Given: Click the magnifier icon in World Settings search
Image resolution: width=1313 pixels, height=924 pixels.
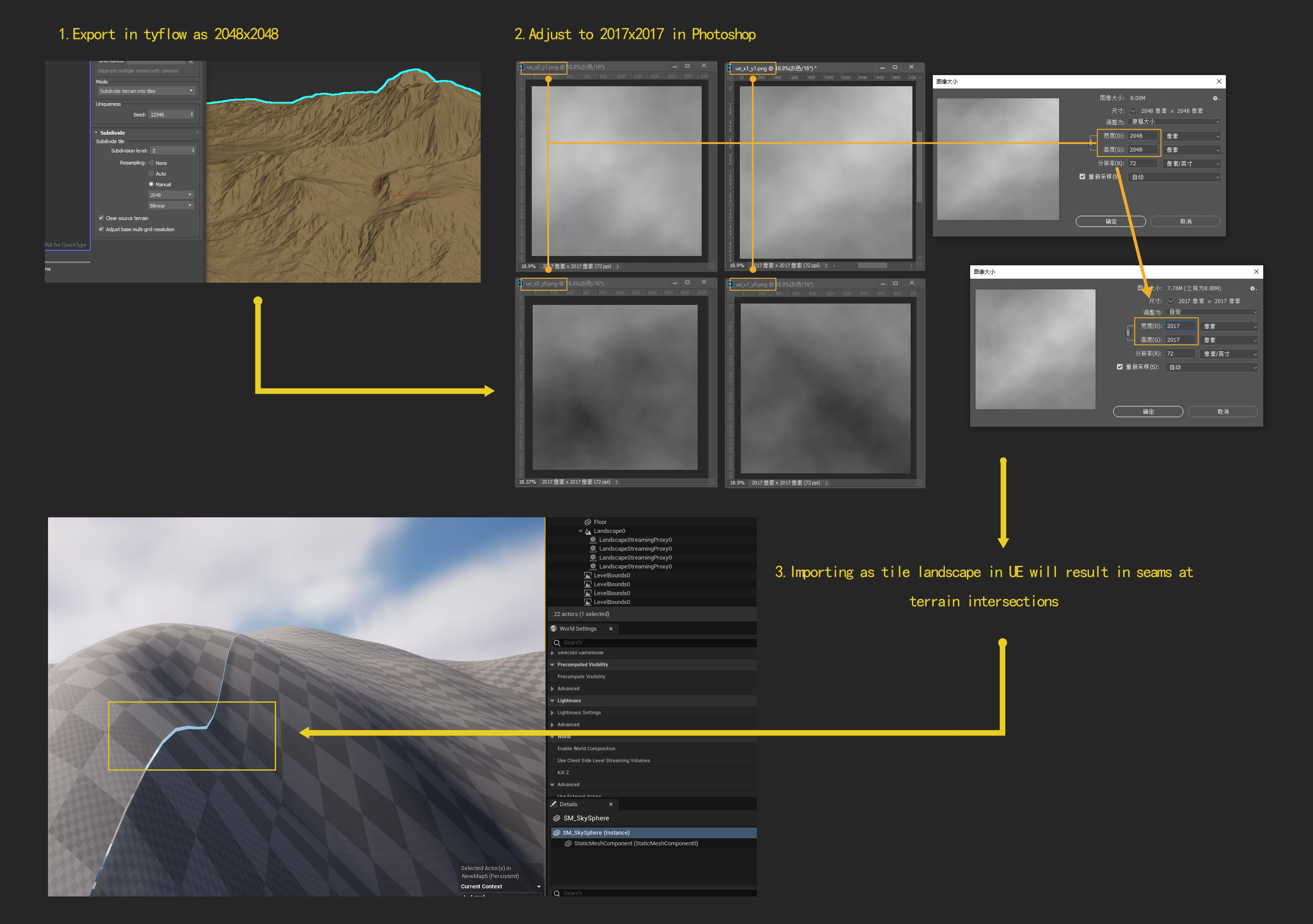Looking at the screenshot, I should pyautogui.click(x=556, y=643).
